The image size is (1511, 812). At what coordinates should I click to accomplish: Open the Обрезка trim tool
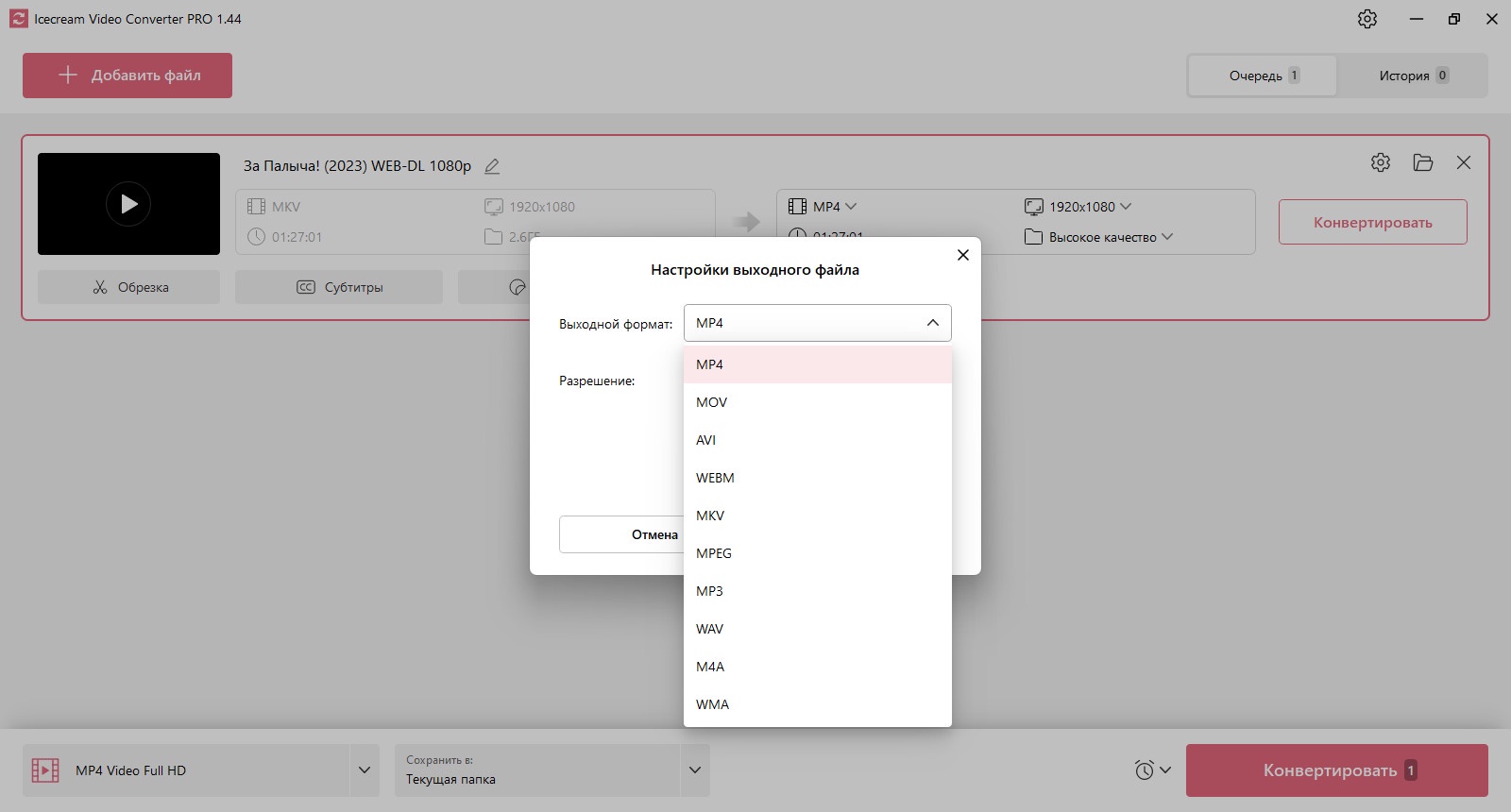coord(129,287)
